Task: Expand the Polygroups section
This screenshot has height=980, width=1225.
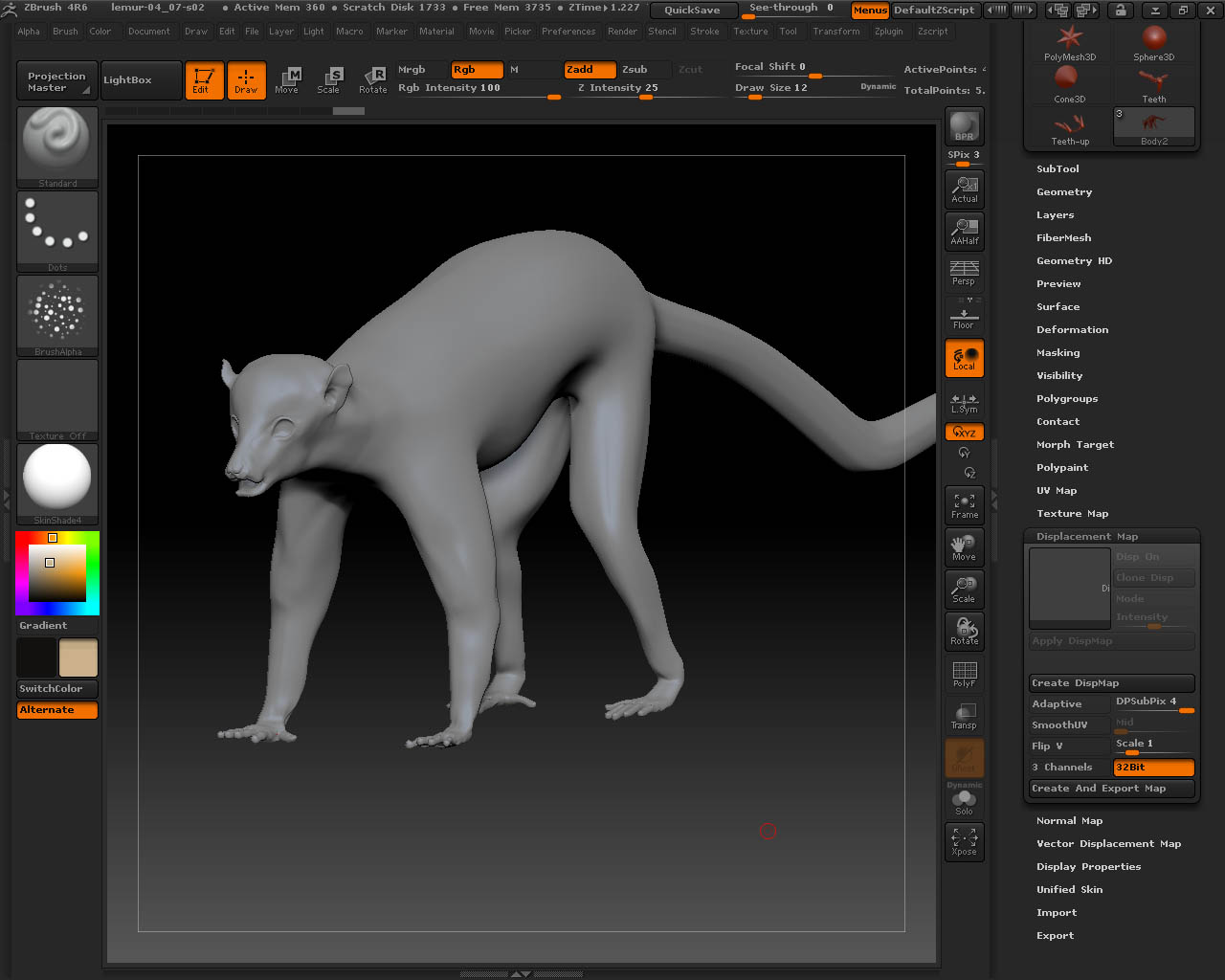Action: point(1067,399)
